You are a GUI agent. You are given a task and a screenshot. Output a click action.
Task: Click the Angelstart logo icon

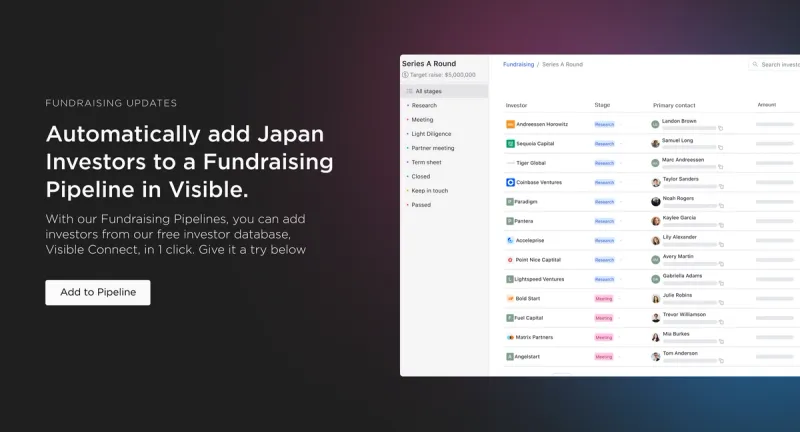pos(510,357)
